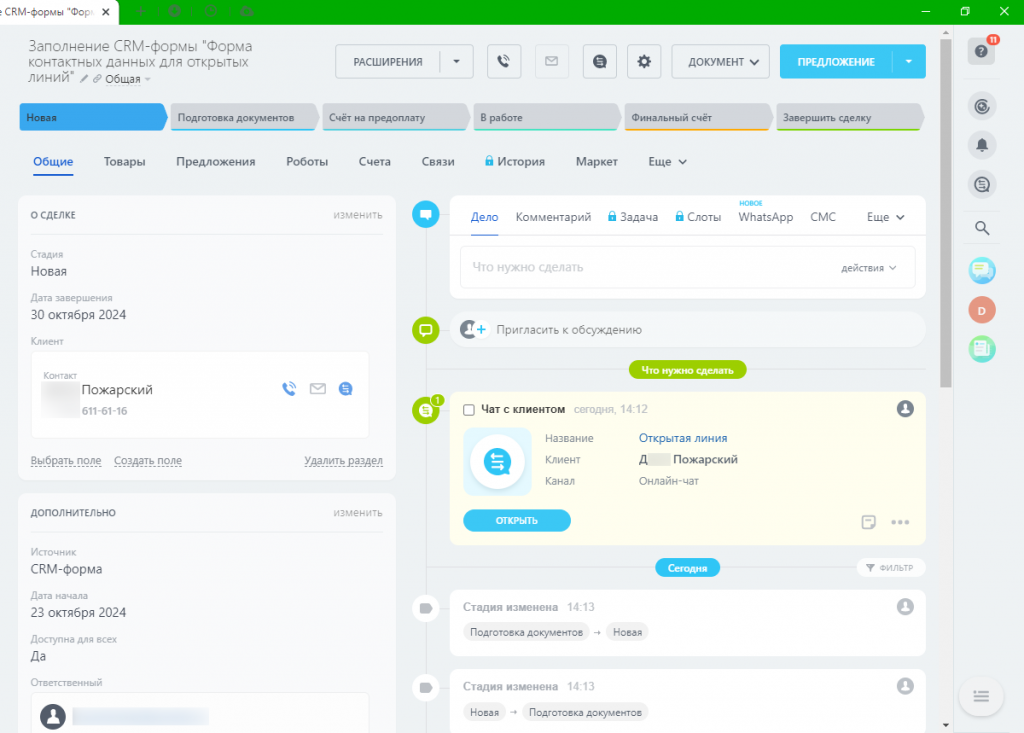Click add person icon beside Пригласить к обсуждению
This screenshot has width=1024, height=733.
tap(473, 329)
